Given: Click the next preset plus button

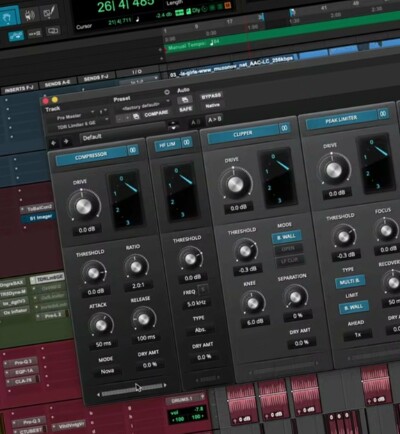Looking at the screenshot, I should click(127, 118).
